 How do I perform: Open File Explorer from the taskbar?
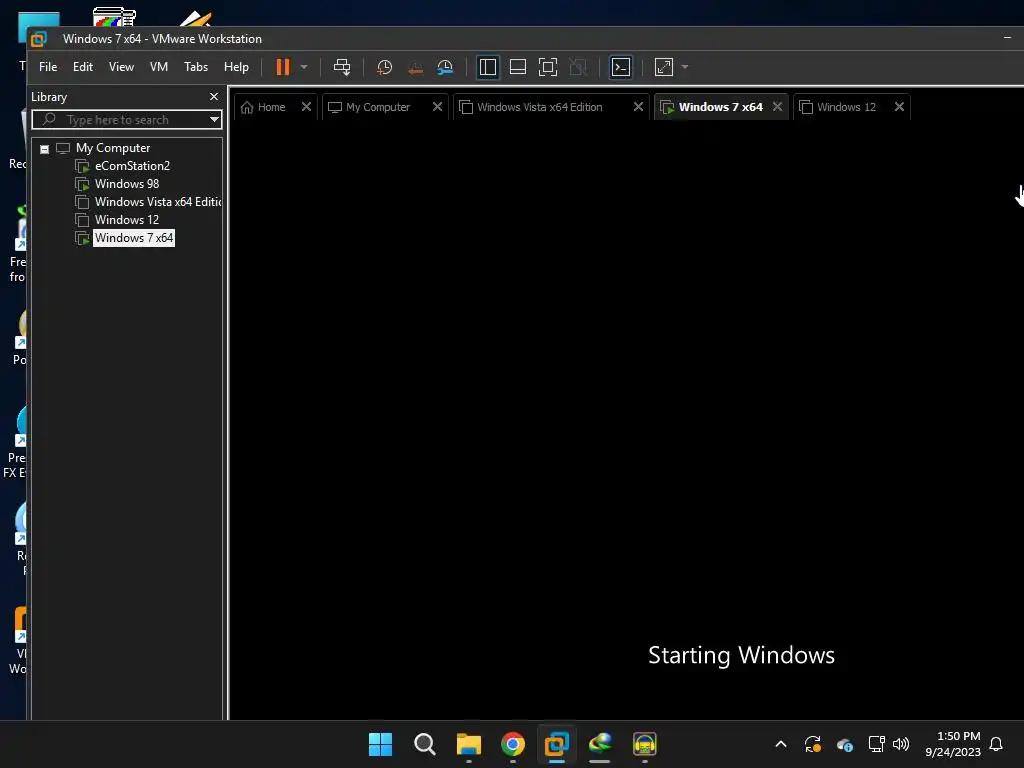(x=469, y=744)
